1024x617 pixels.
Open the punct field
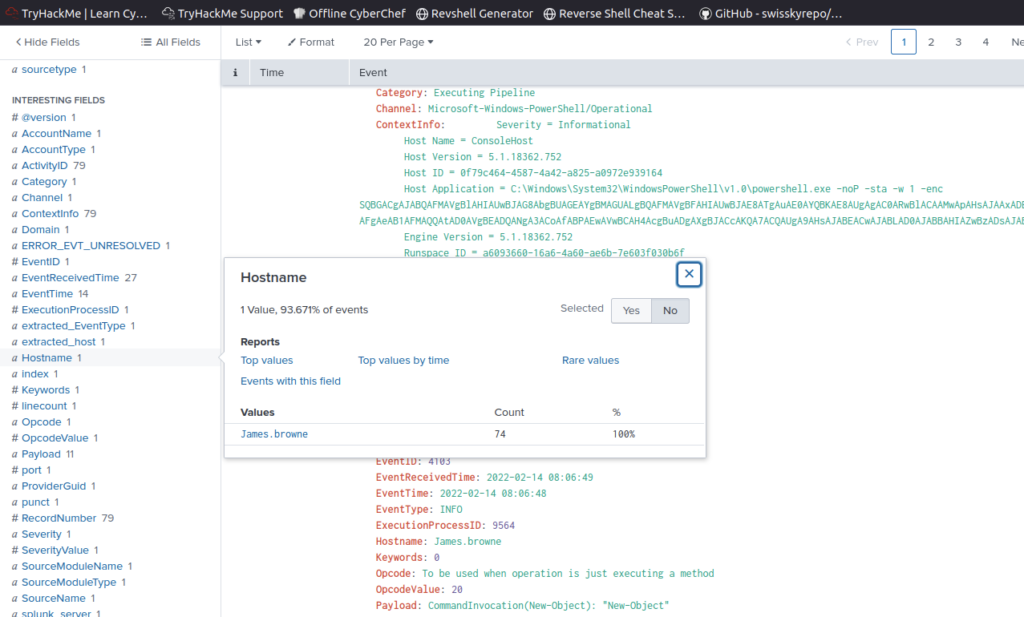[x=35, y=501]
